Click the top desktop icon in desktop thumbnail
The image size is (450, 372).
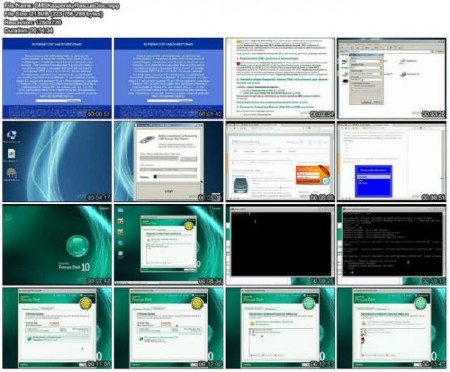click(x=12, y=135)
